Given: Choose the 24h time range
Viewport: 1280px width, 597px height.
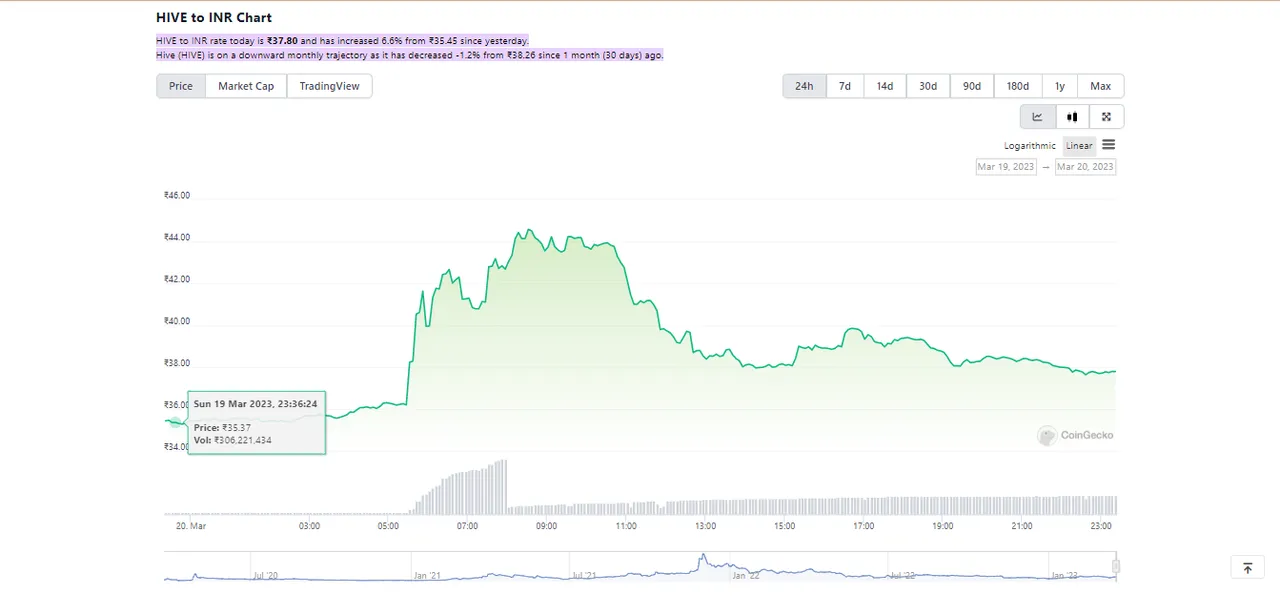Looking at the screenshot, I should tap(804, 86).
